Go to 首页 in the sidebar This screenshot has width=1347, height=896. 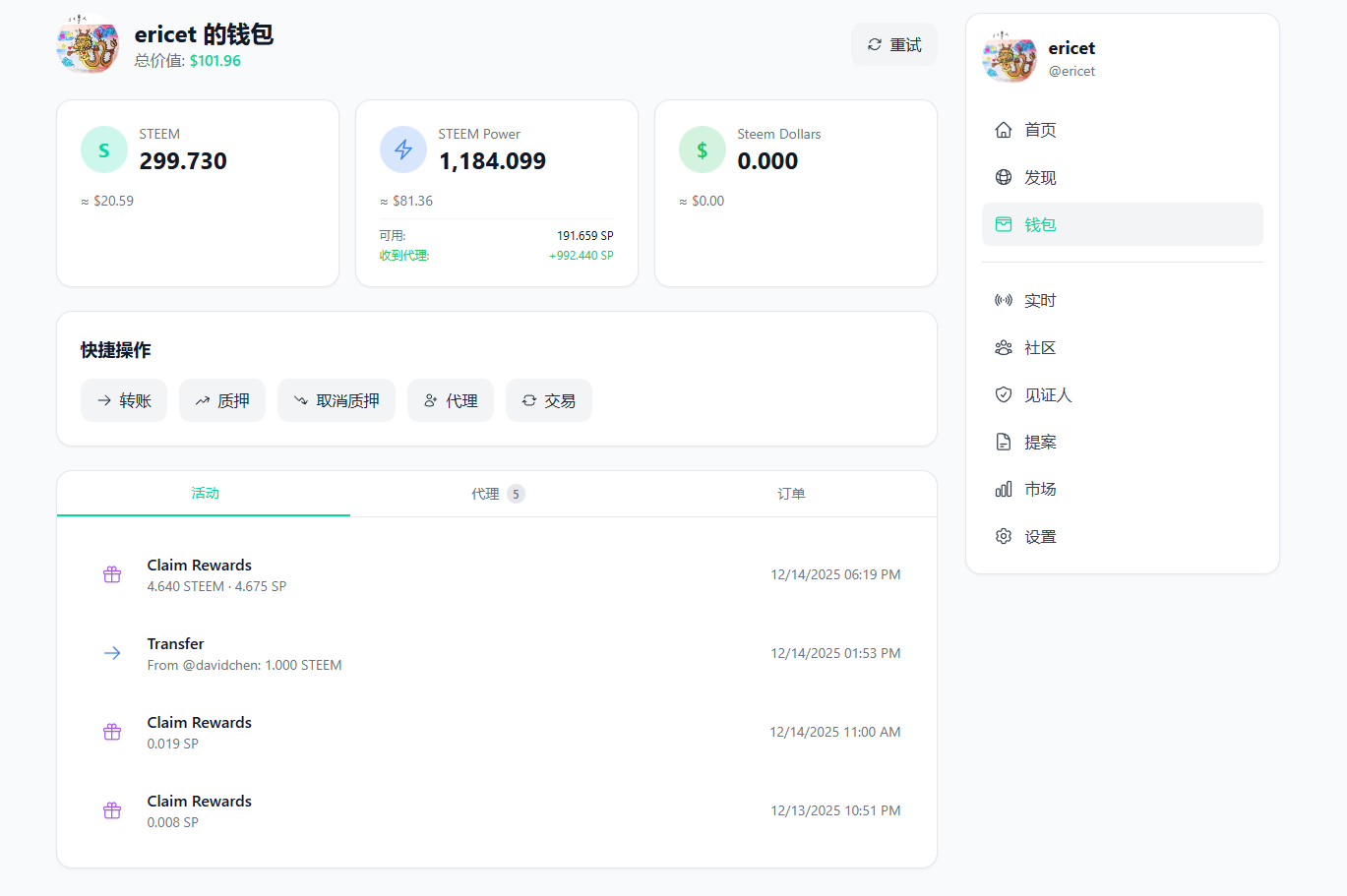click(1123, 130)
